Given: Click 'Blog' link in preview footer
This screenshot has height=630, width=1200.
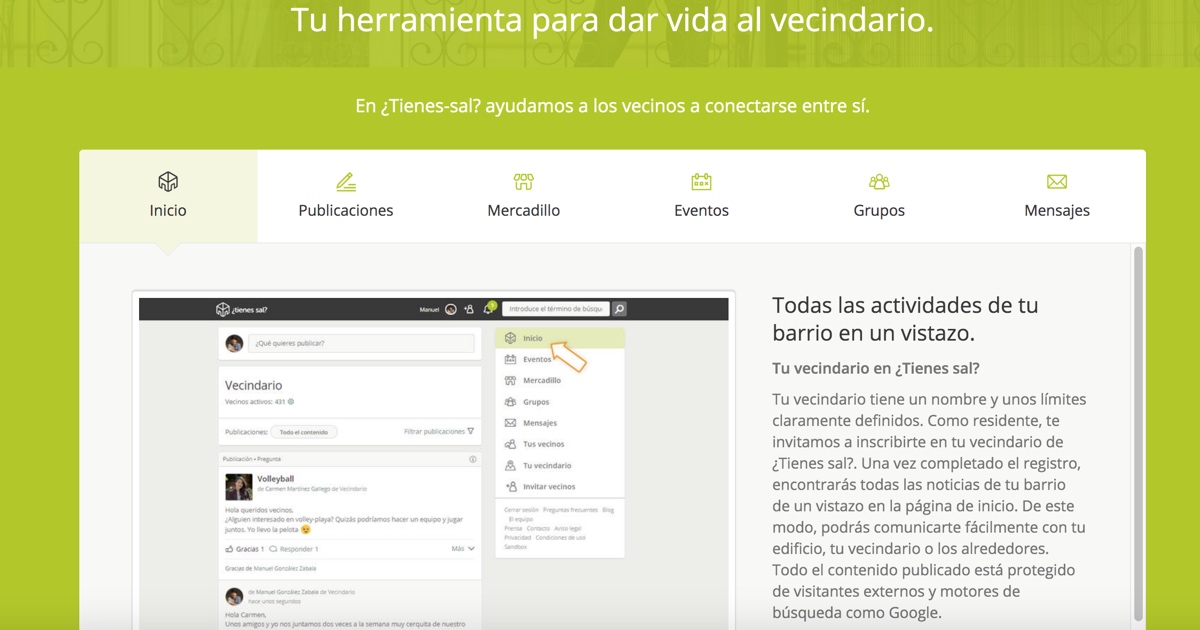Looking at the screenshot, I should click(x=608, y=510).
